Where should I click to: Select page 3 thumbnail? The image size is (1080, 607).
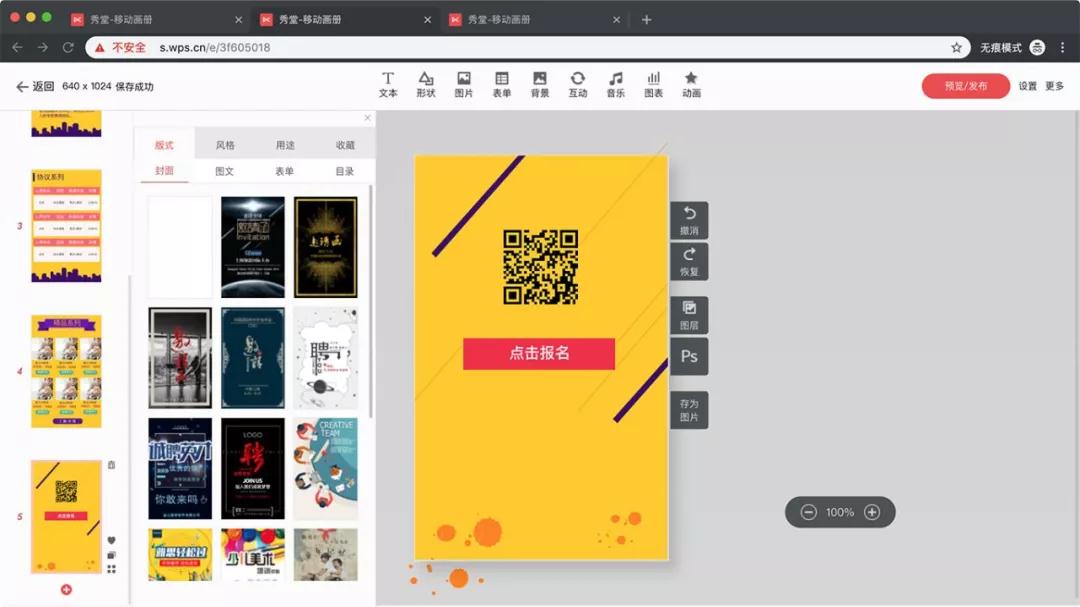point(66,225)
